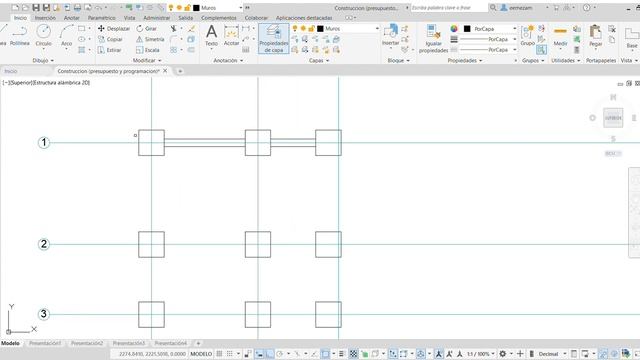Select the Círculo drawing tool

pyautogui.click(x=43, y=36)
